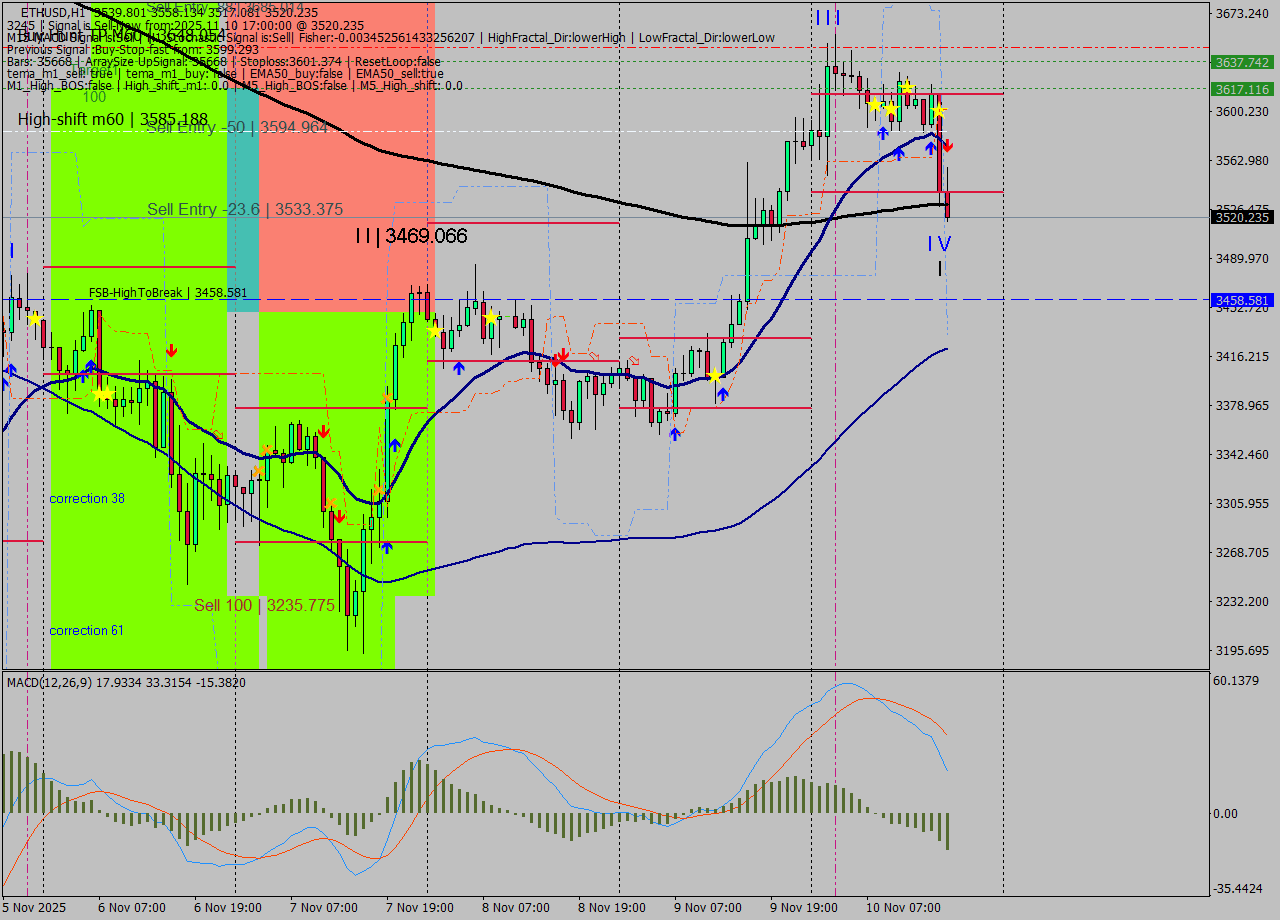Click the MACD(12,26,9) indicator label
The image size is (1280, 920).
click(62, 682)
